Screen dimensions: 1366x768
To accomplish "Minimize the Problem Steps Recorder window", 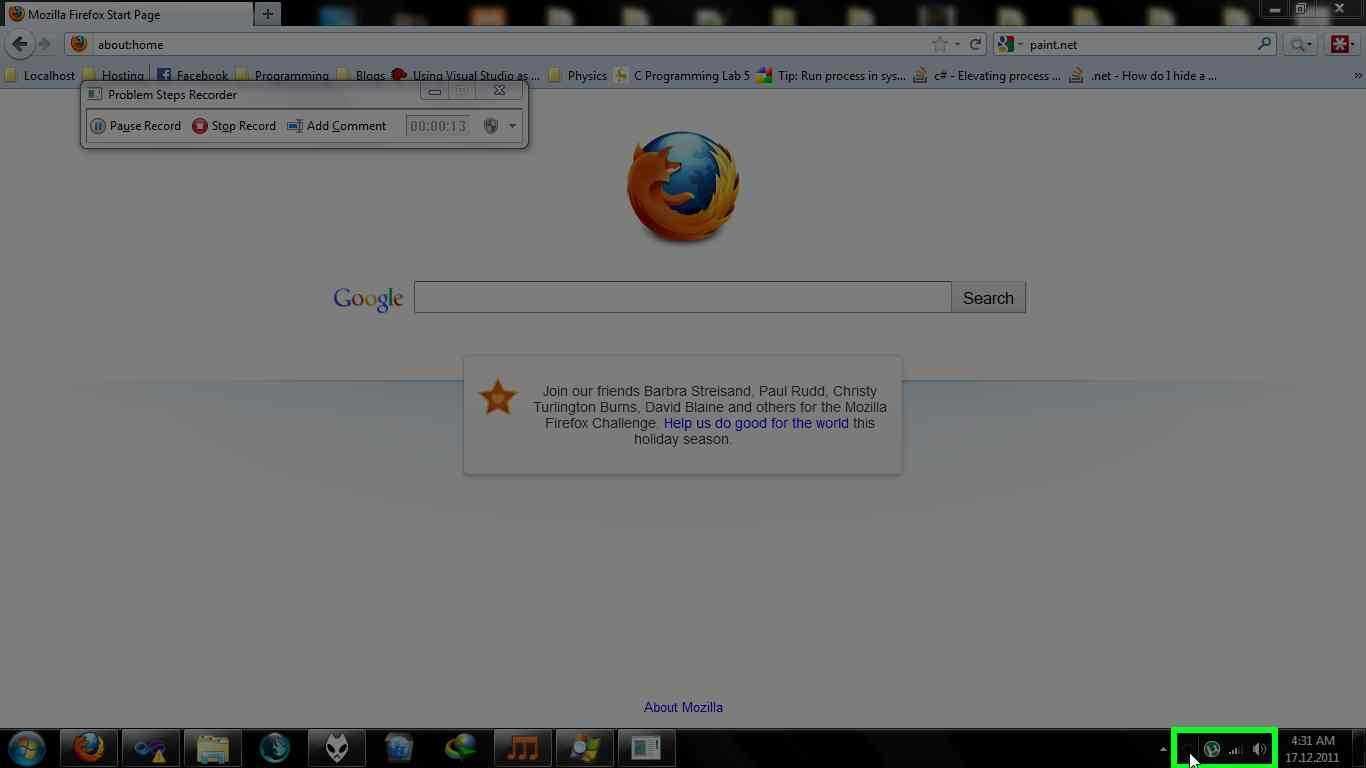I will [434, 91].
